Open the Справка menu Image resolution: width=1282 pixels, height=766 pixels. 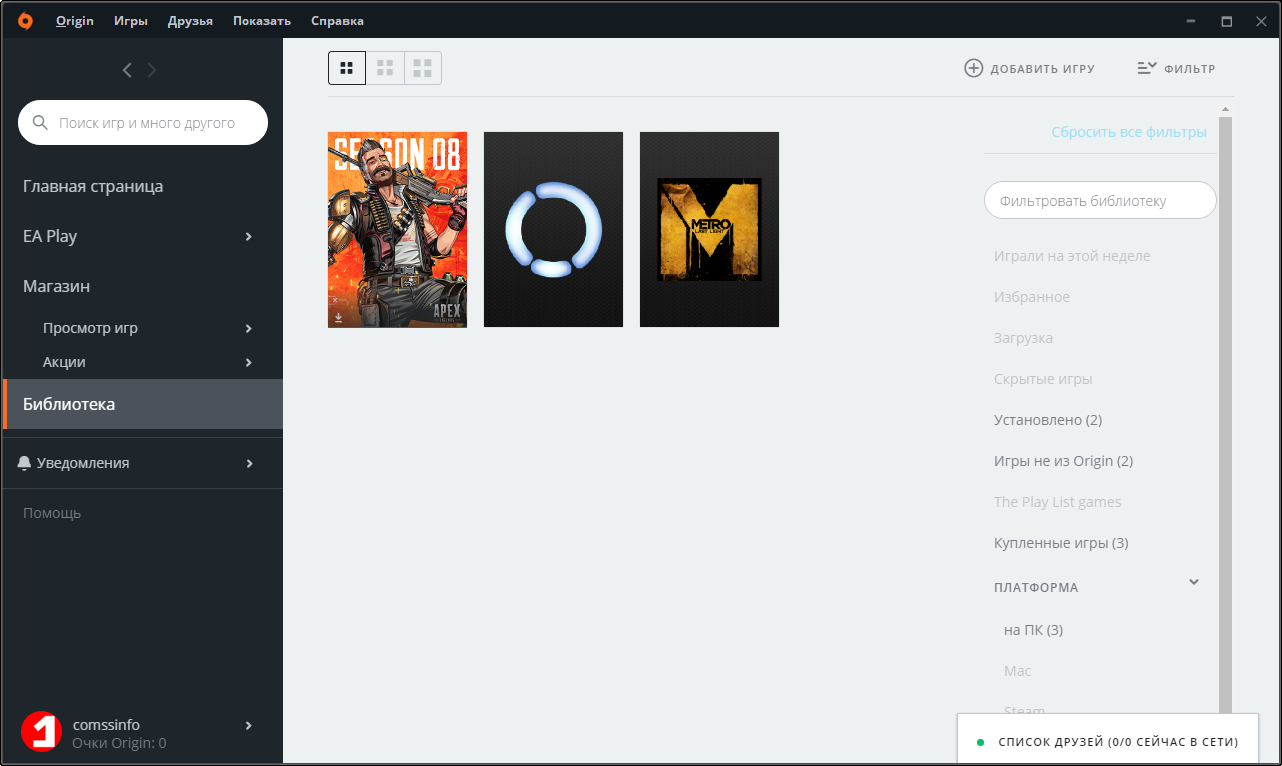(337, 20)
